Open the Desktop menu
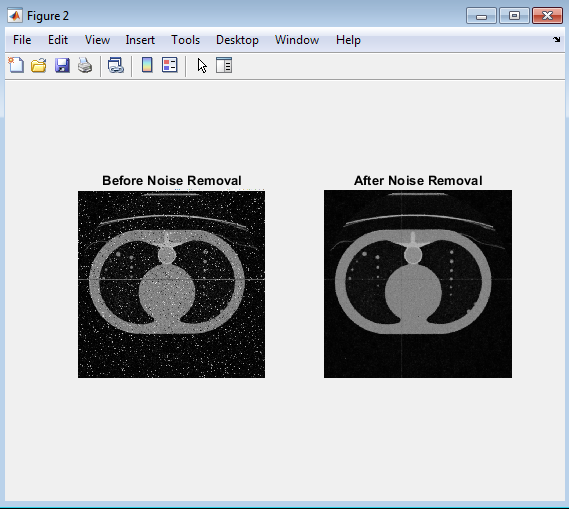This screenshot has height=509, width=569. (237, 40)
